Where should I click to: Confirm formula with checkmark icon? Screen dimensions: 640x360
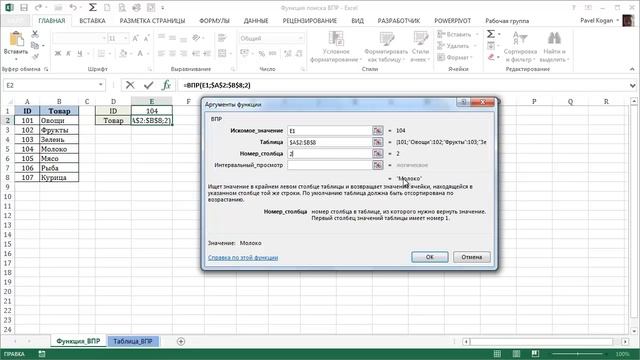[x=149, y=85]
